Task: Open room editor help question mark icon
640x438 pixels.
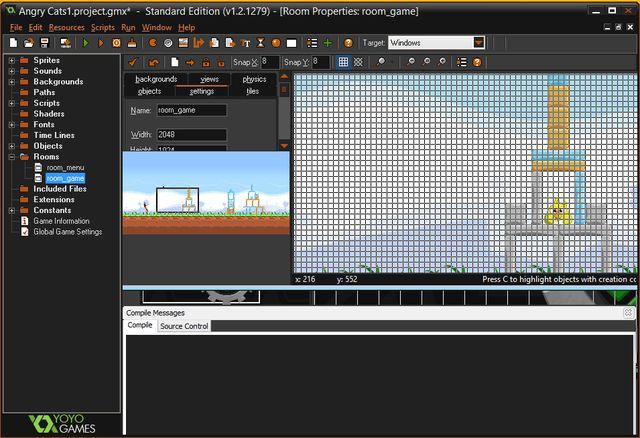Action: [x=477, y=62]
